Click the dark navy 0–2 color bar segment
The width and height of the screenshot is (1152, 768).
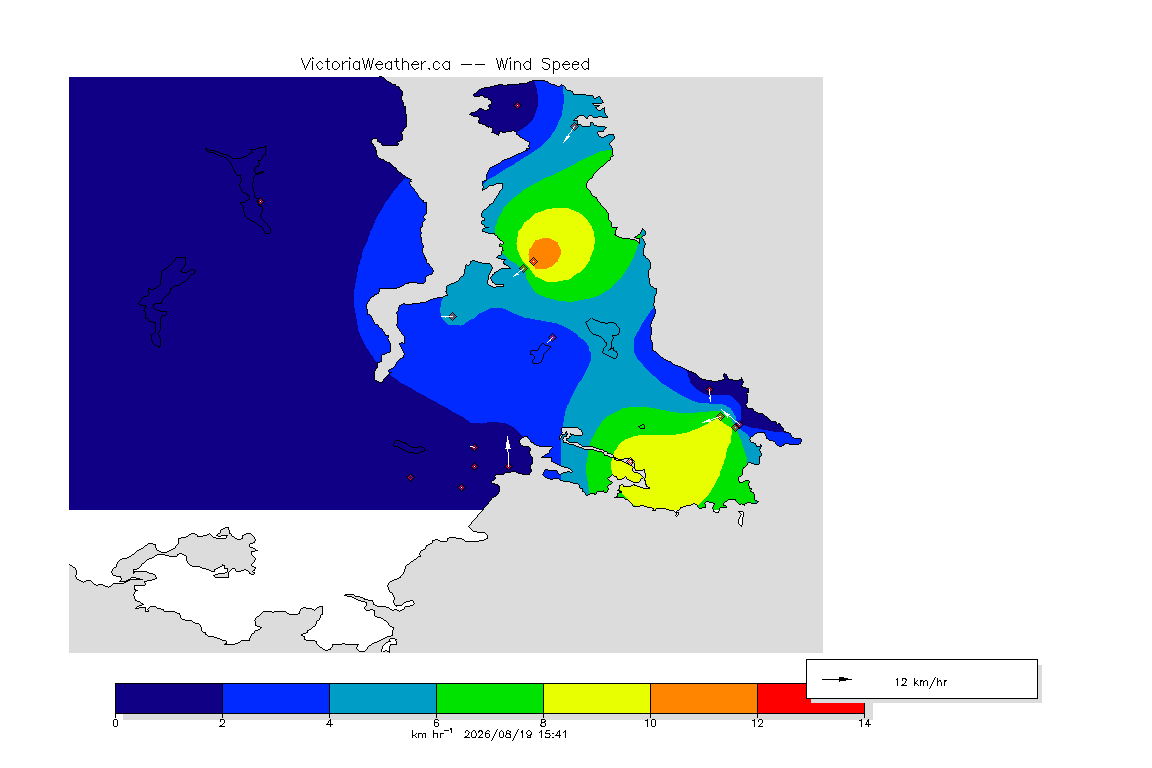tap(169, 698)
